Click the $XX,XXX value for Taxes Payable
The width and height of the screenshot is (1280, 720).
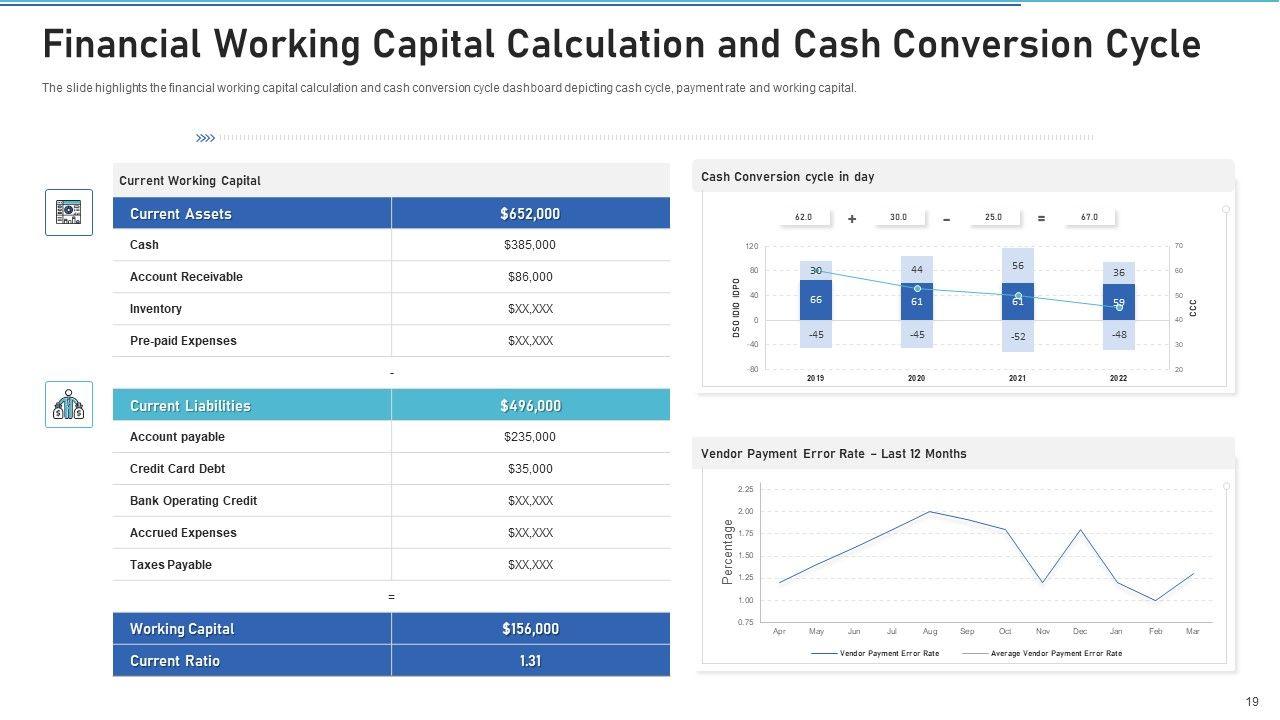pos(530,565)
